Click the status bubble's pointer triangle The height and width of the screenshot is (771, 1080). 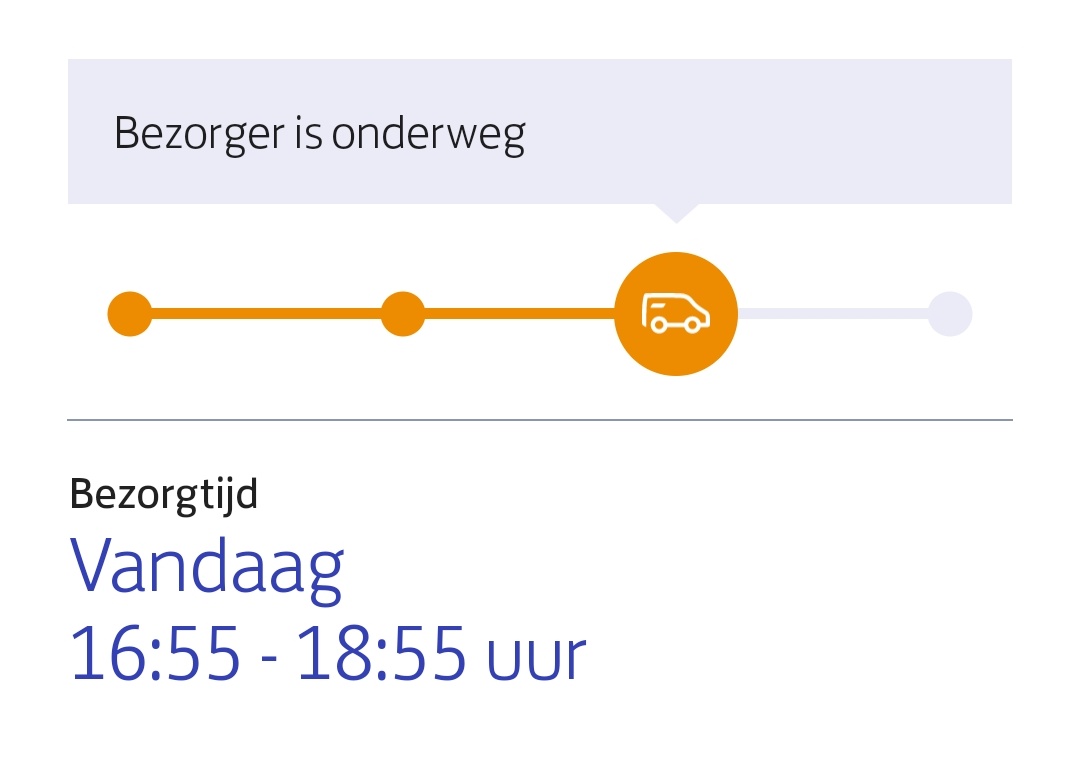tap(676, 213)
